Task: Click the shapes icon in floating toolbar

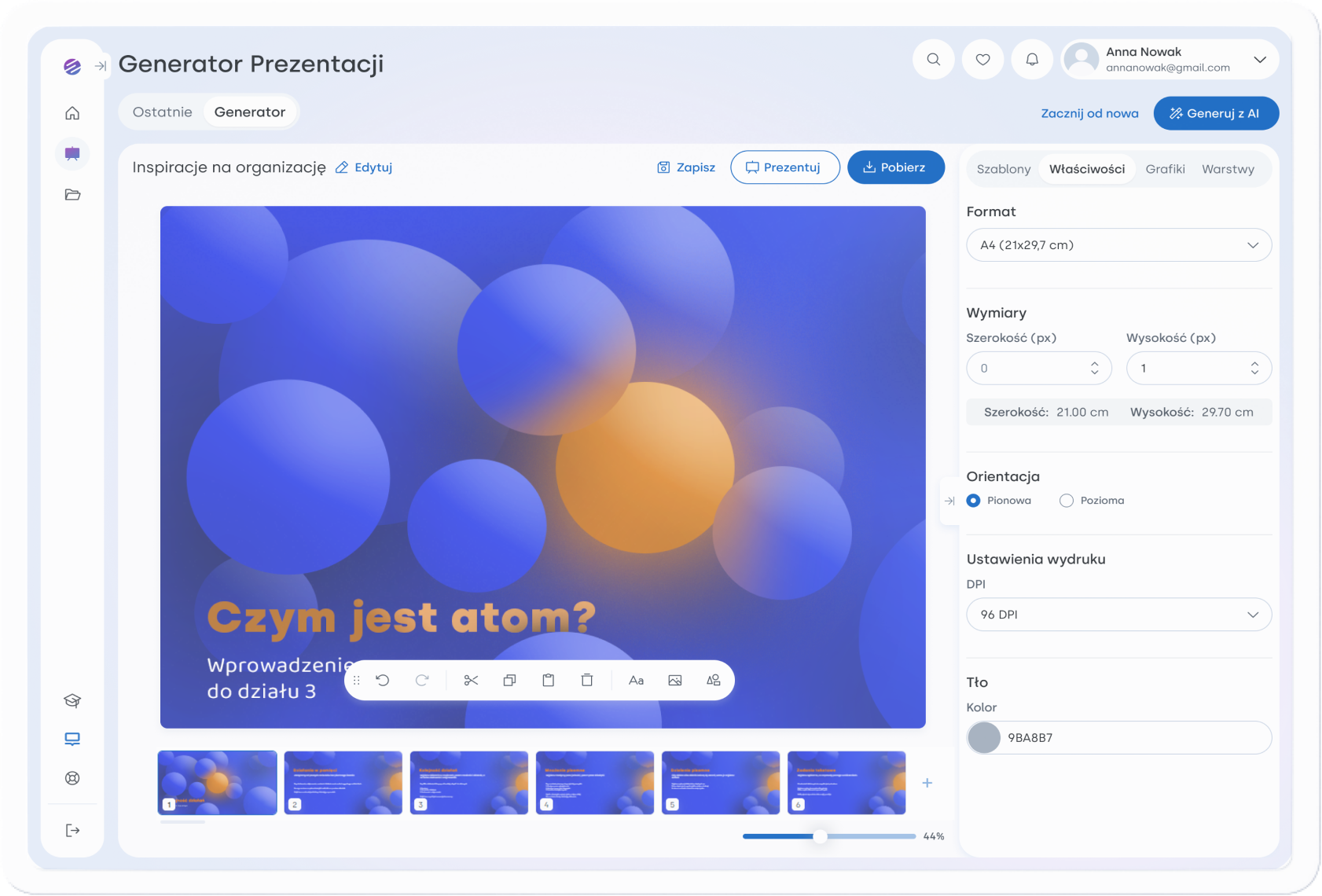Action: coord(714,681)
